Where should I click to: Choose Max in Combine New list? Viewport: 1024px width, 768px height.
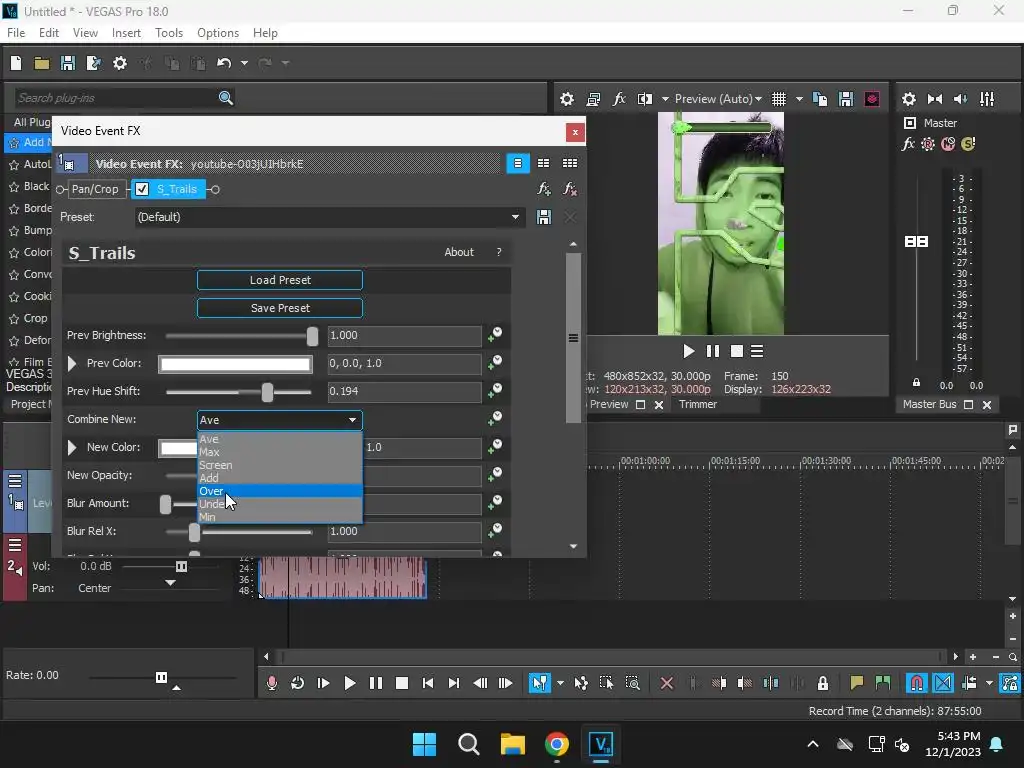pyautogui.click(x=280, y=452)
